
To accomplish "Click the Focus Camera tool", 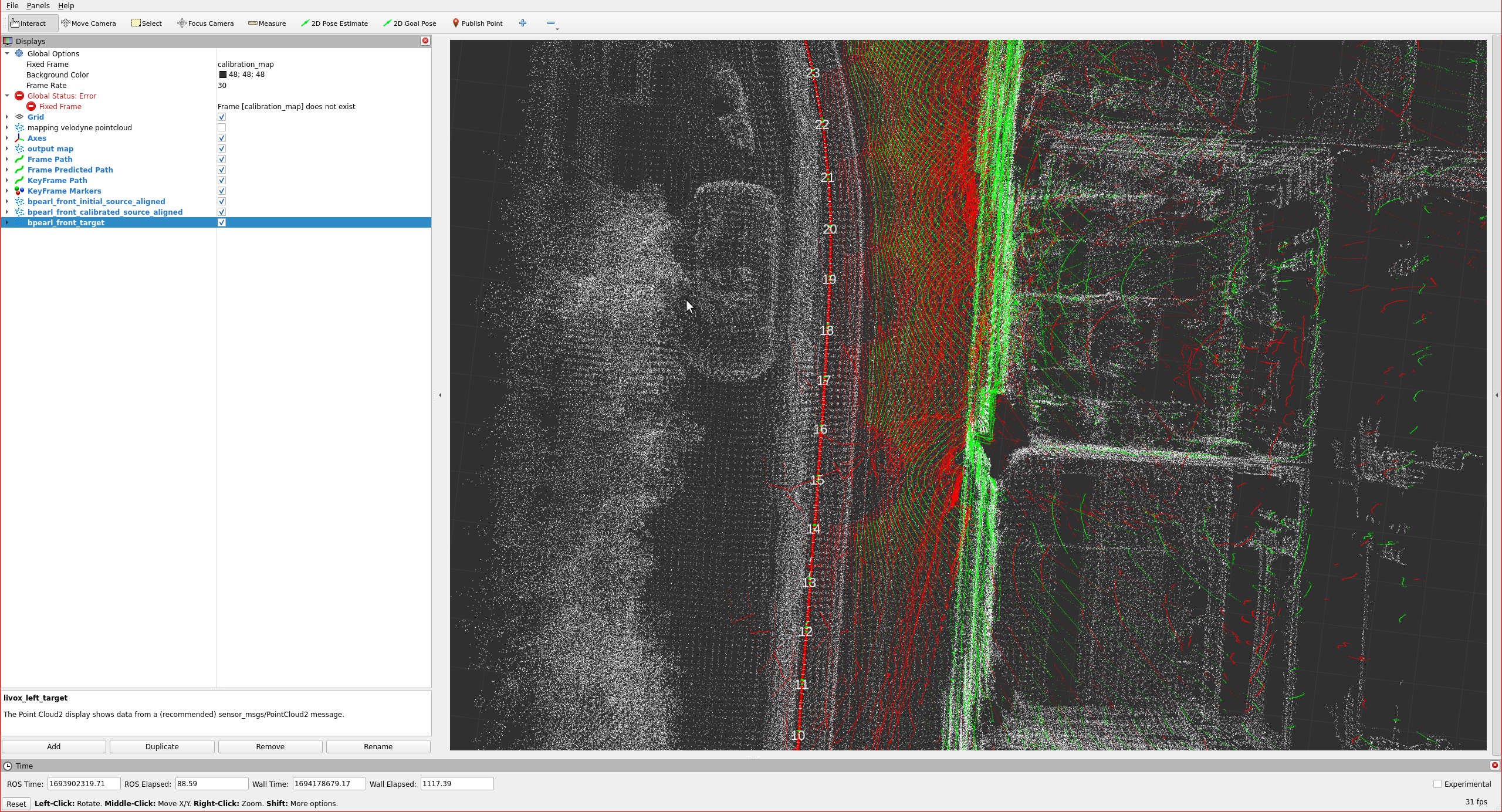I will coord(205,23).
